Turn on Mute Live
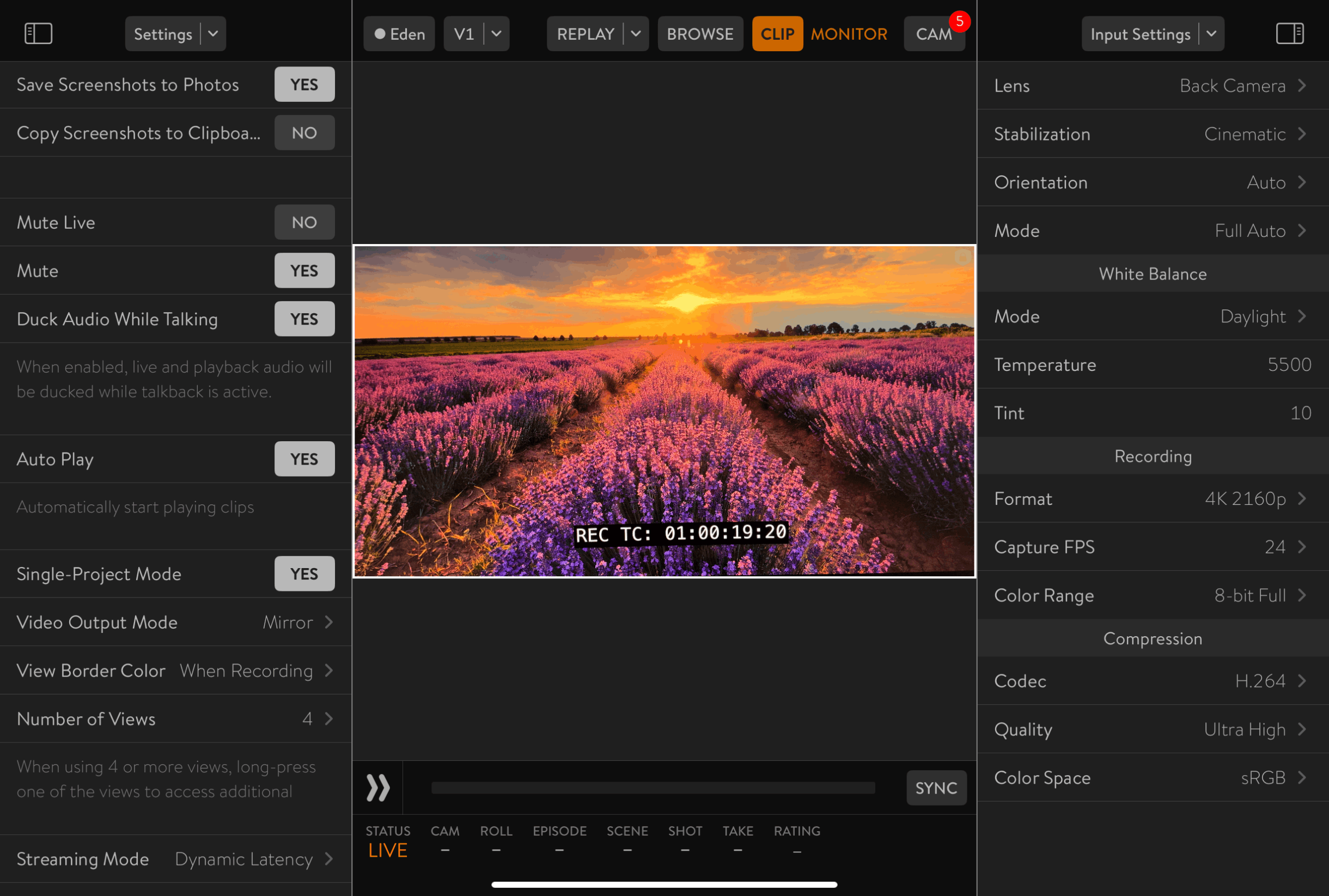This screenshot has width=1329, height=896. [x=304, y=222]
